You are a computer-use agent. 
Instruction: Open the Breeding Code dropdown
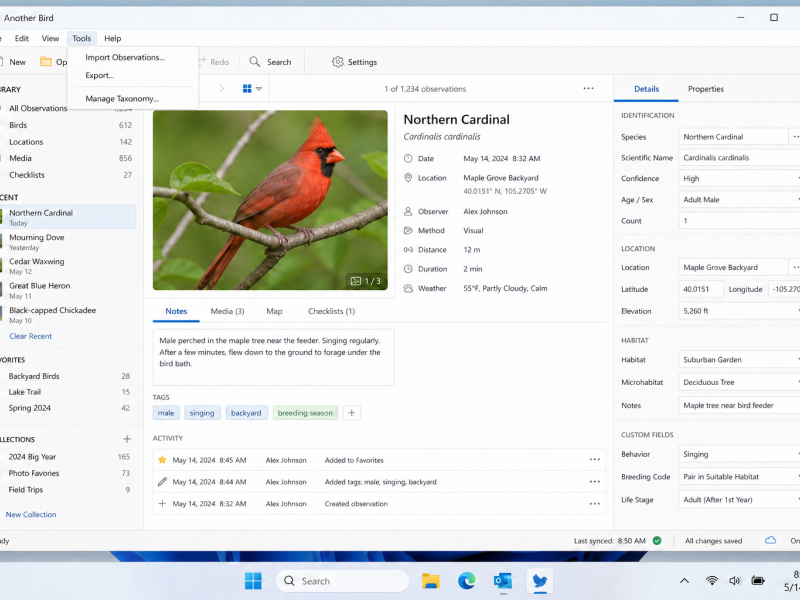click(x=739, y=477)
